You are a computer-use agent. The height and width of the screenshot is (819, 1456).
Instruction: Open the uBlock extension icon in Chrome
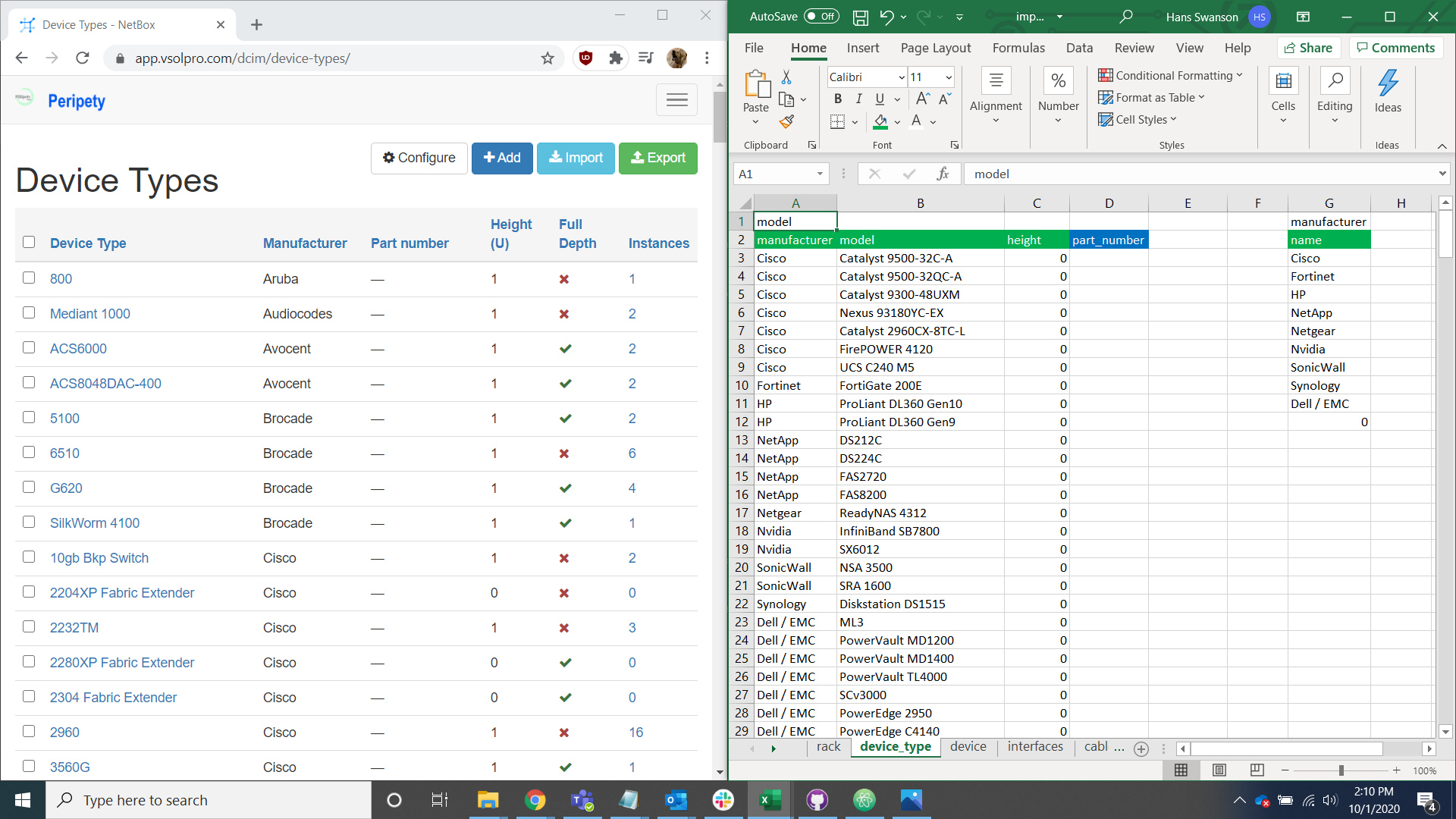click(585, 58)
